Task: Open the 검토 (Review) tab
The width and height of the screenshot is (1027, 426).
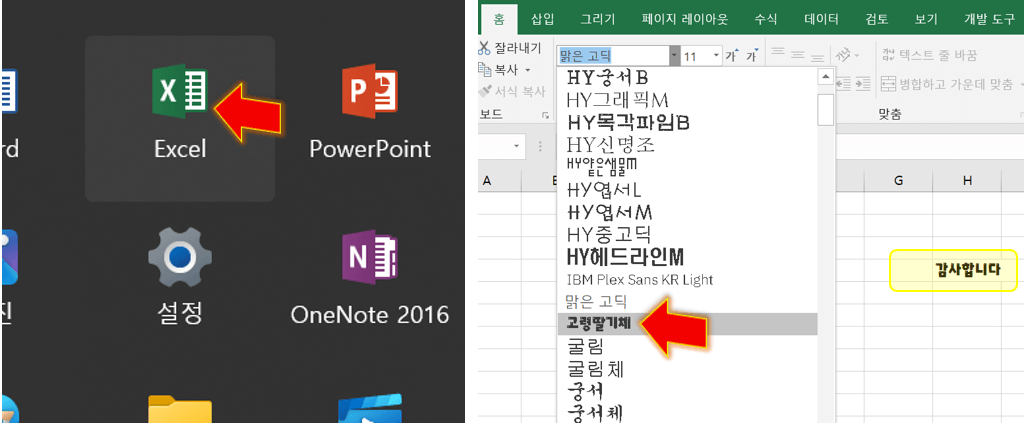Action: click(x=876, y=20)
